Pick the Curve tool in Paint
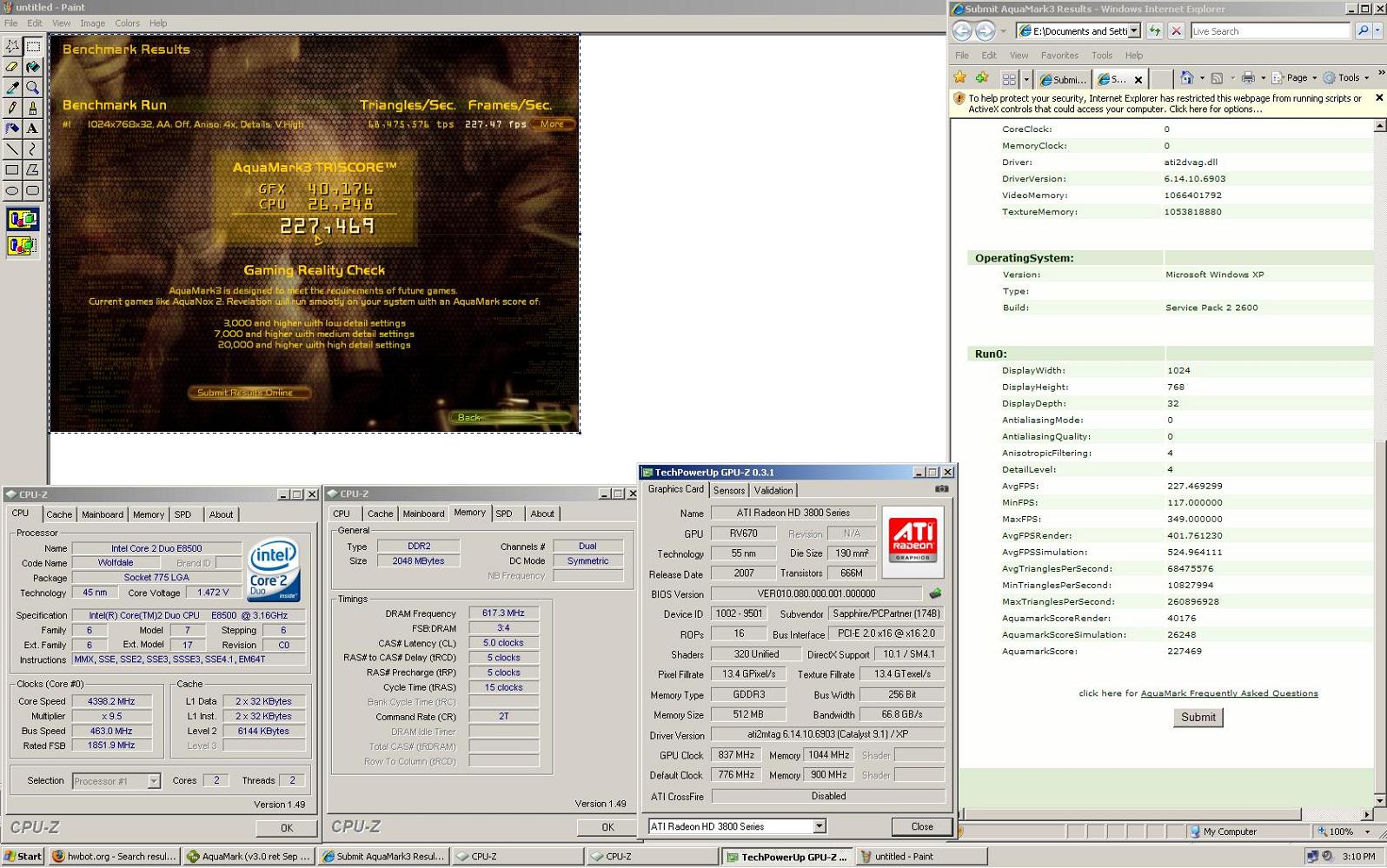This screenshot has height=868, width=1387. [33, 149]
